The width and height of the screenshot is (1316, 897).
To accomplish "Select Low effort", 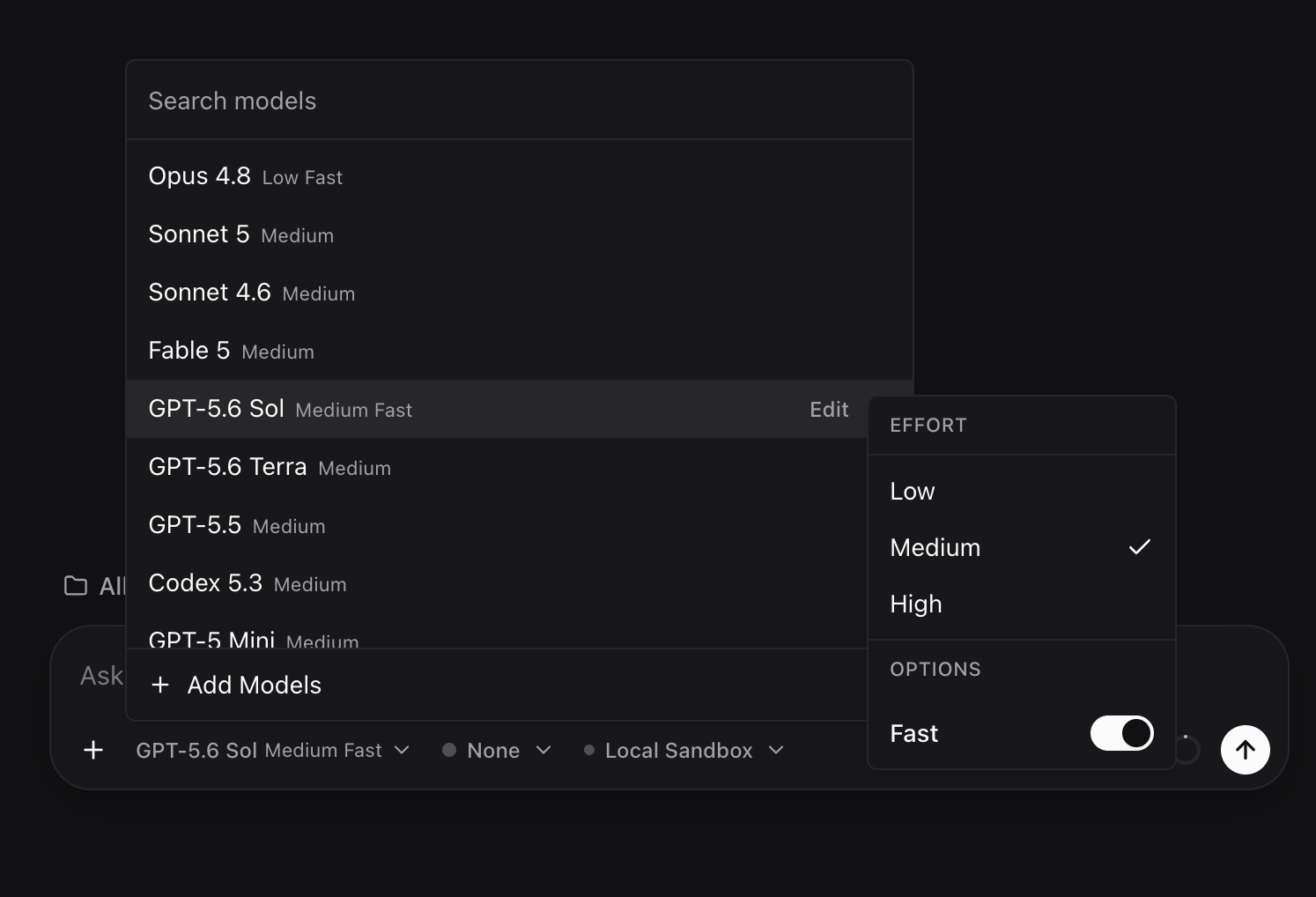I will tap(1022, 491).
